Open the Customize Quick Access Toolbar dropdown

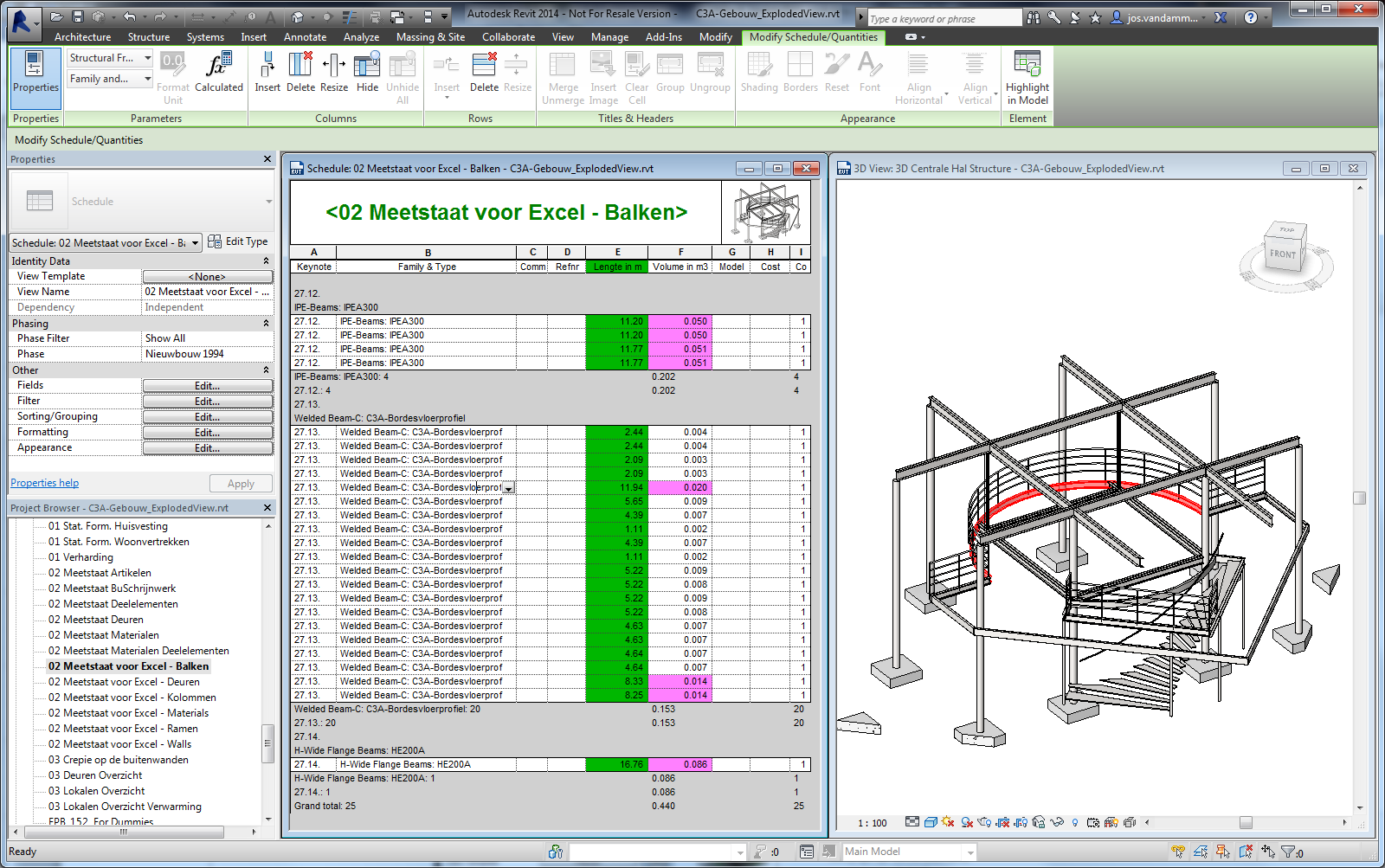(x=445, y=16)
